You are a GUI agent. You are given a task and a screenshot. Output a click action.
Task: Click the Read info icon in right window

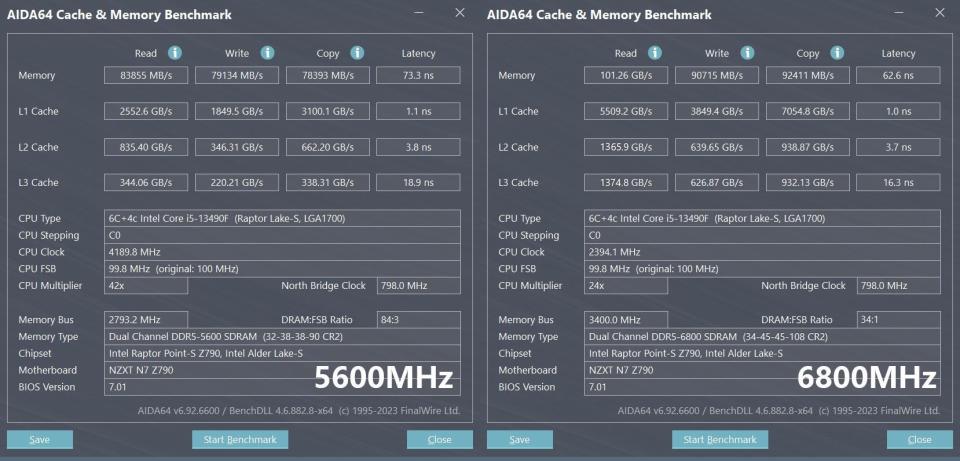pyautogui.click(x=655, y=53)
